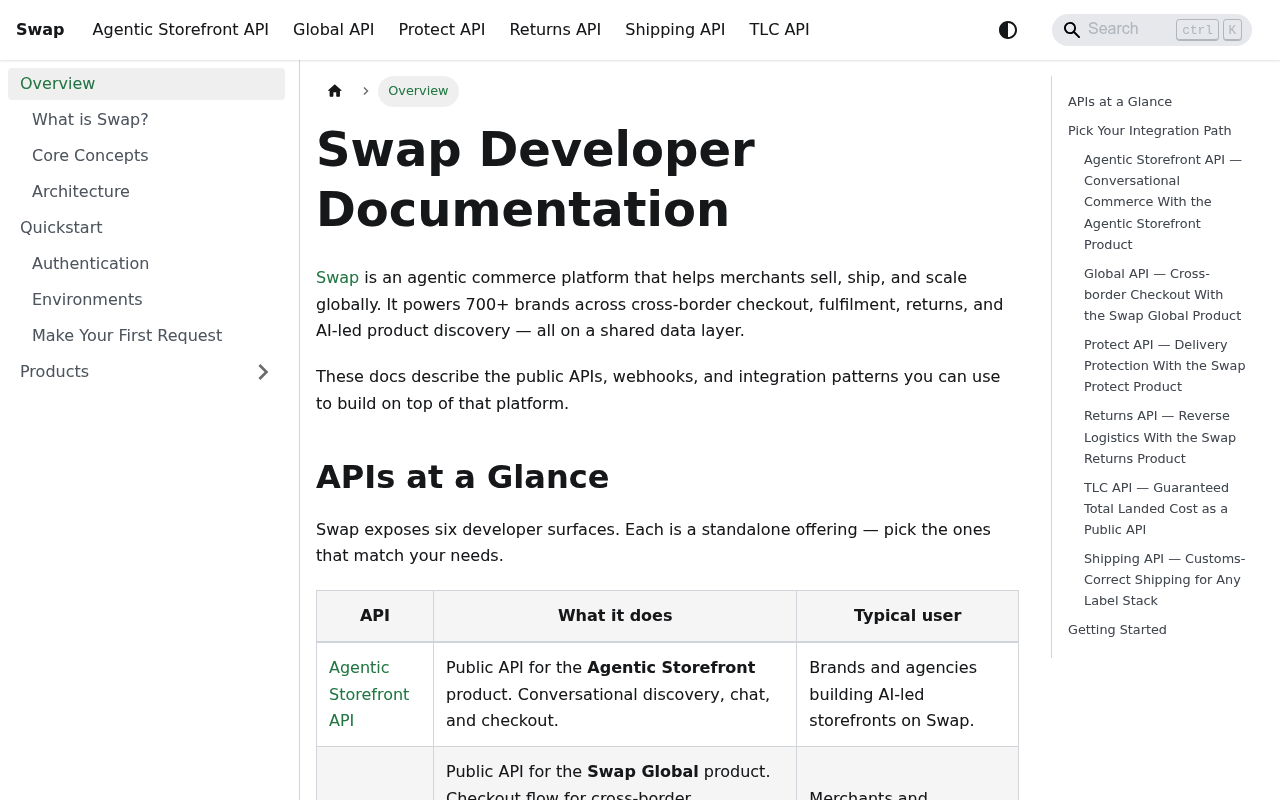Jump to APIs at a Glance section

pos(1120,102)
